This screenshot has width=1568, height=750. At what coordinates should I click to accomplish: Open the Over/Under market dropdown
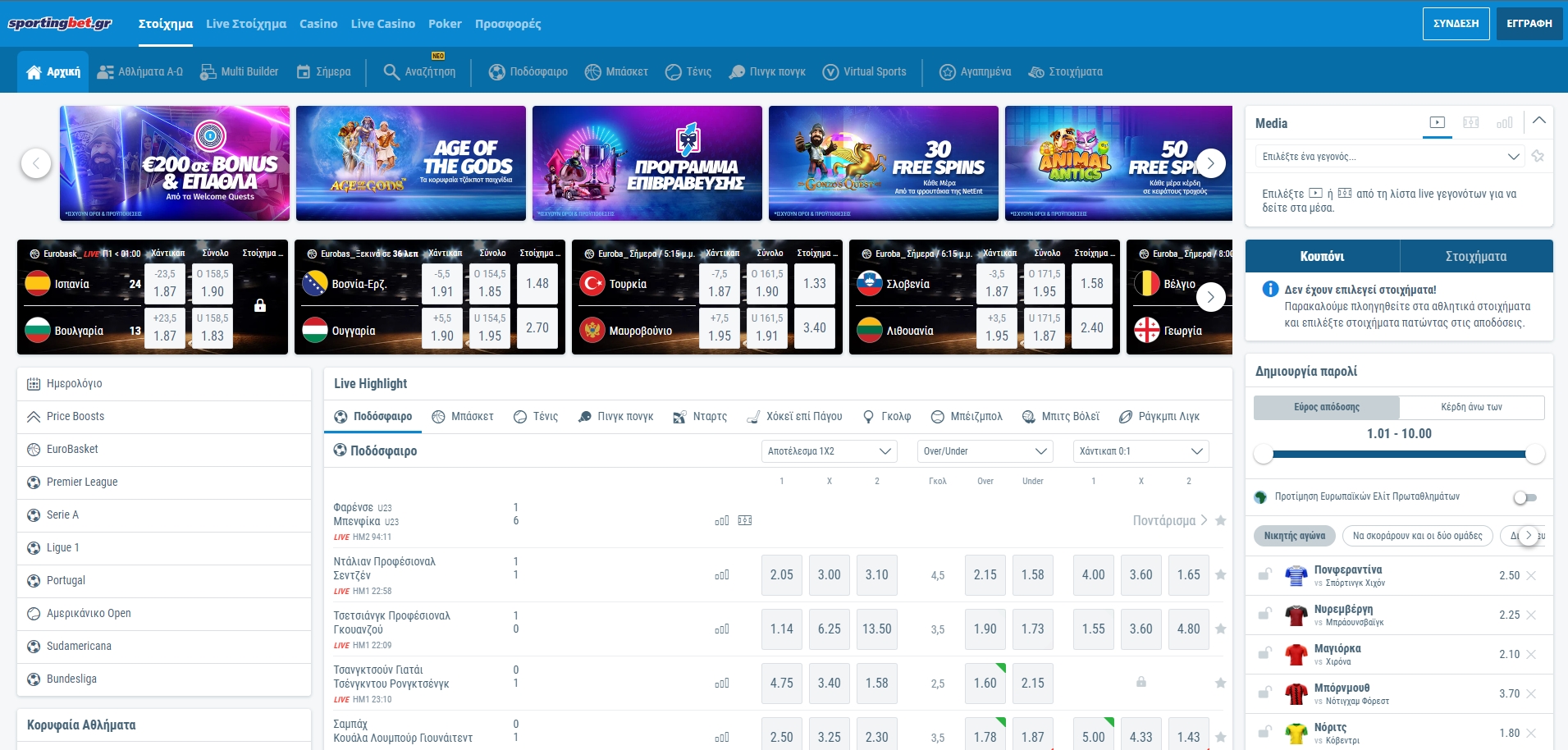point(985,451)
